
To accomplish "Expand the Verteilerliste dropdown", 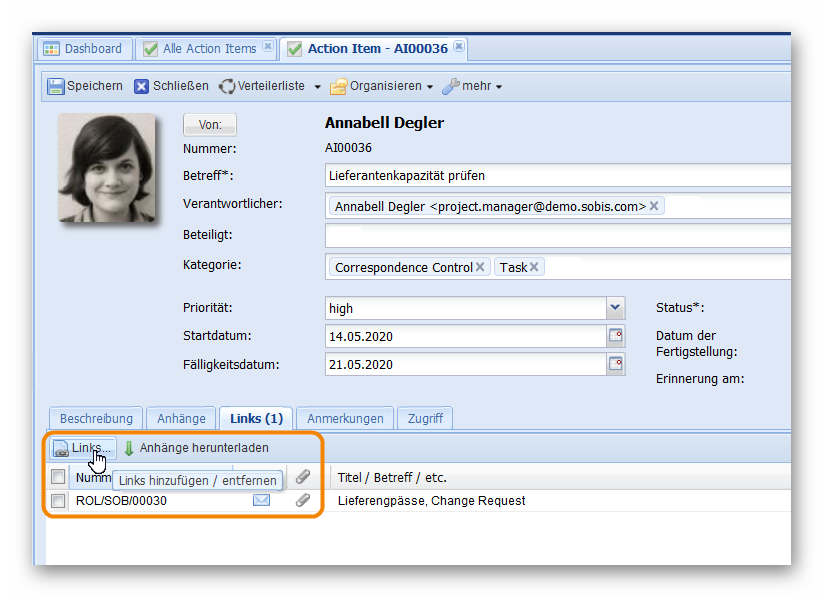I will (x=317, y=87).
